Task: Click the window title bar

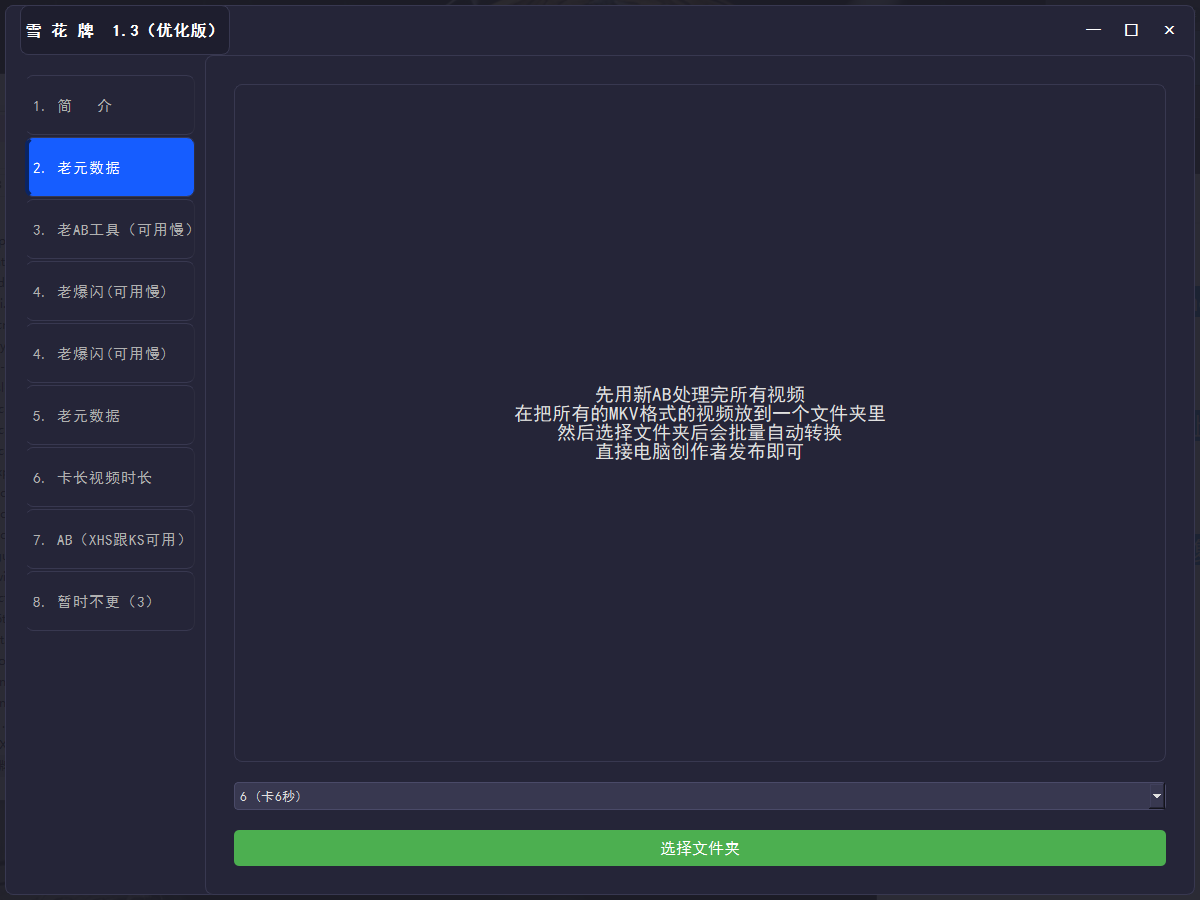Action: click(600, 30)
